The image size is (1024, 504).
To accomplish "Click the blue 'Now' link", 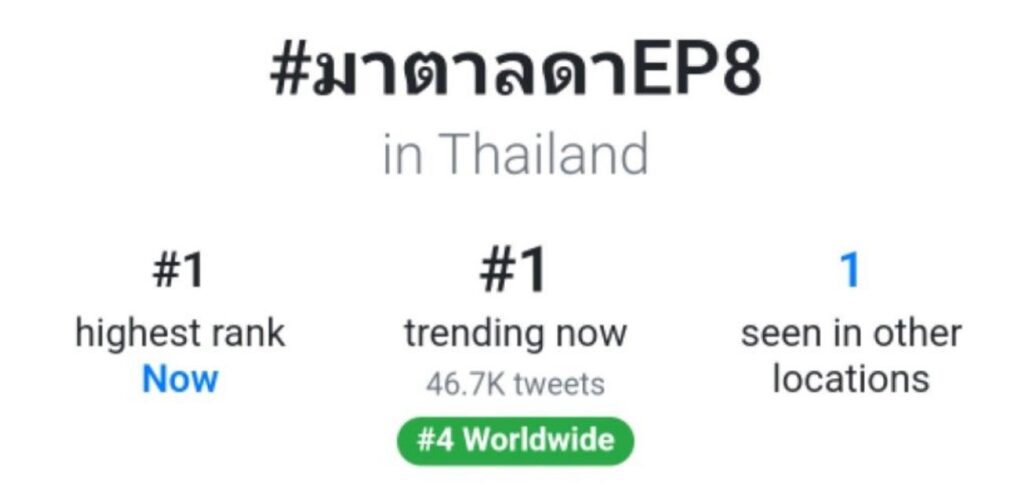I will (x=180, y=380).
